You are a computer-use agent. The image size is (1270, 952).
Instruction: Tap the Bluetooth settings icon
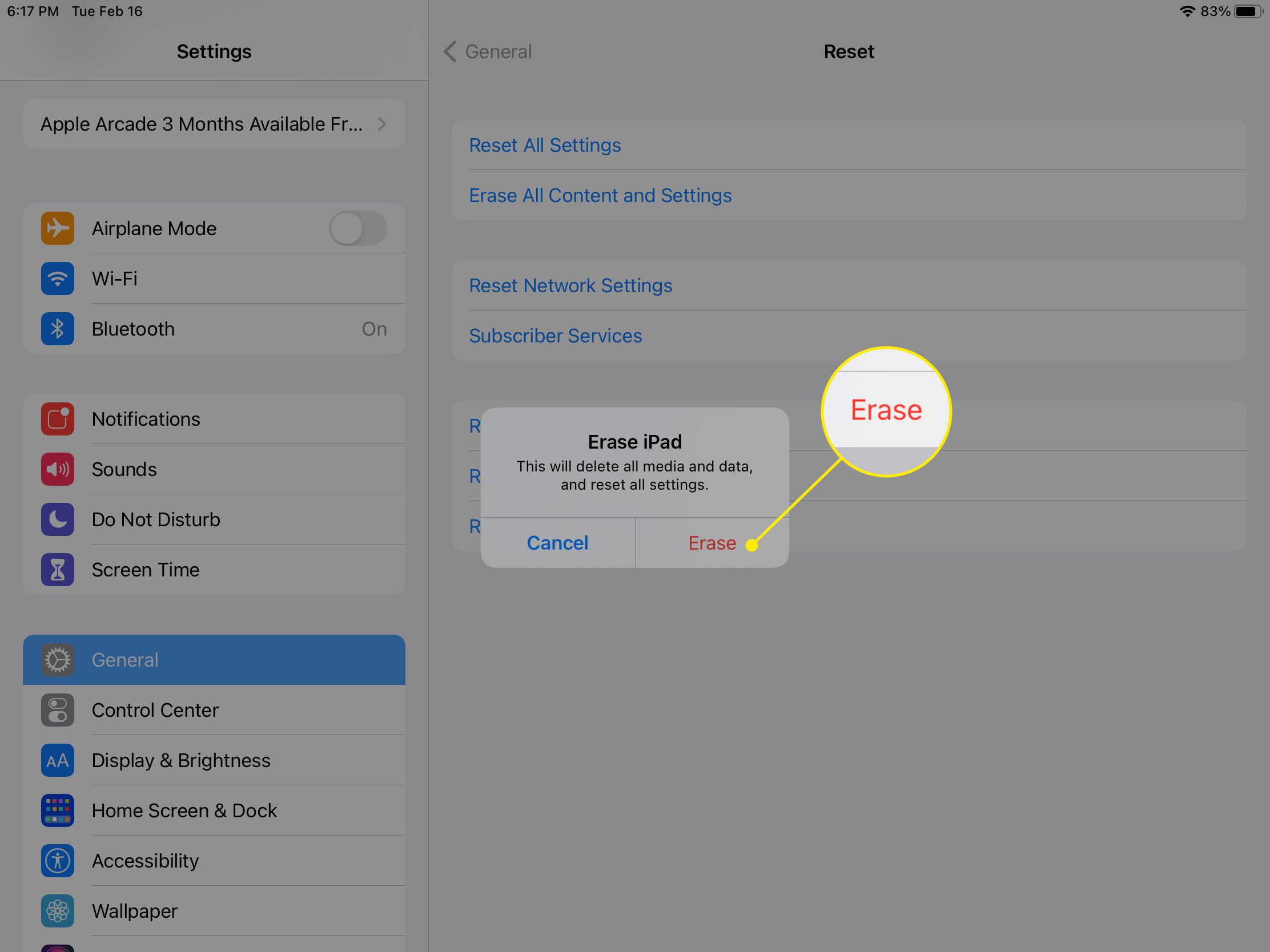tap(56, 328)
